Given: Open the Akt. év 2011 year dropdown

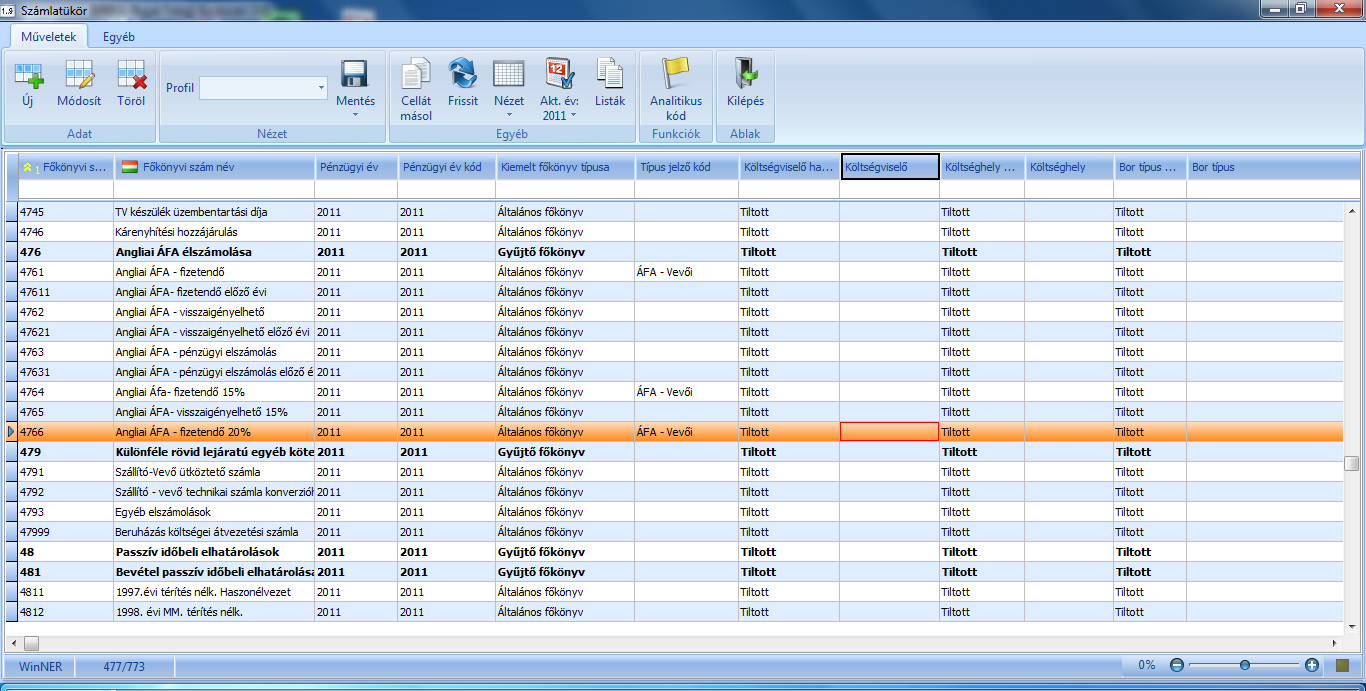Looking at the screenshot, I should pyautogui.click(x=573, y=115).
